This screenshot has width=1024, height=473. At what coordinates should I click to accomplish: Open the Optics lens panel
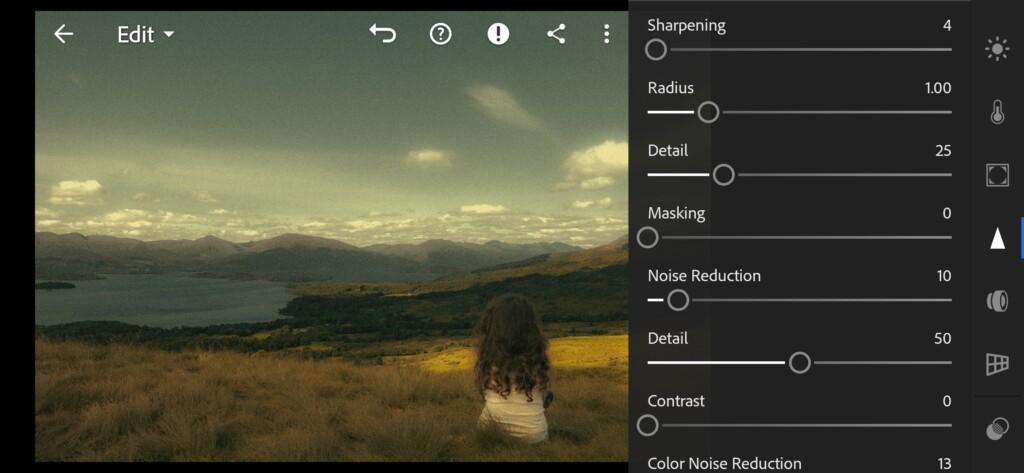(x=997, y=301)
